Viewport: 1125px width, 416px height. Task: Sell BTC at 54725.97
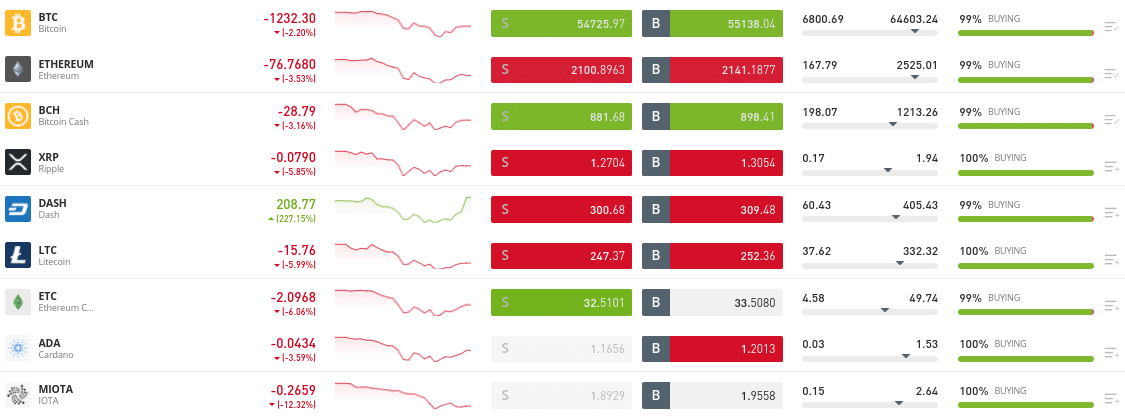point(561,23)
